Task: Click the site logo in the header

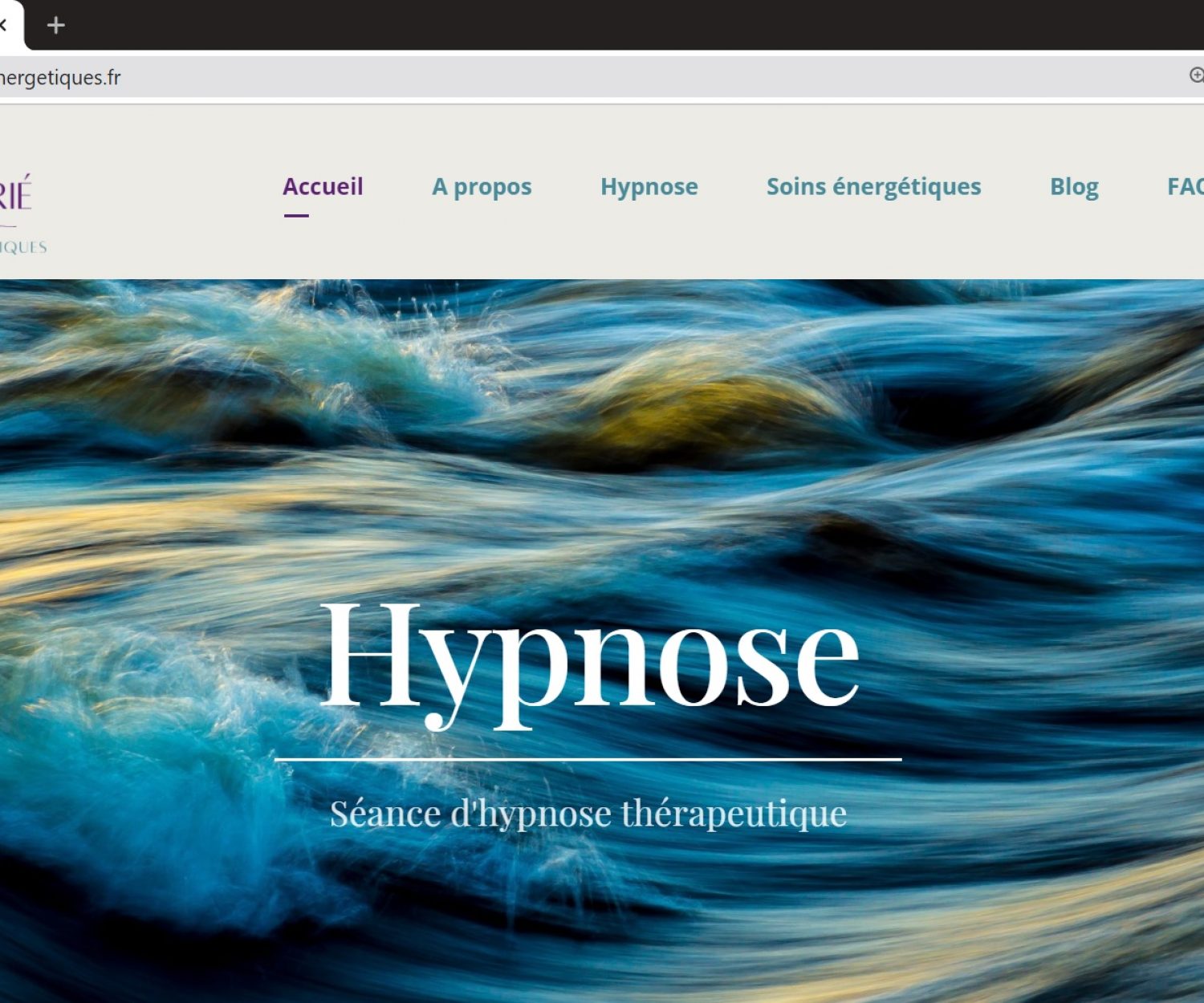Action: pyautogui.click(x=16, y=194)
